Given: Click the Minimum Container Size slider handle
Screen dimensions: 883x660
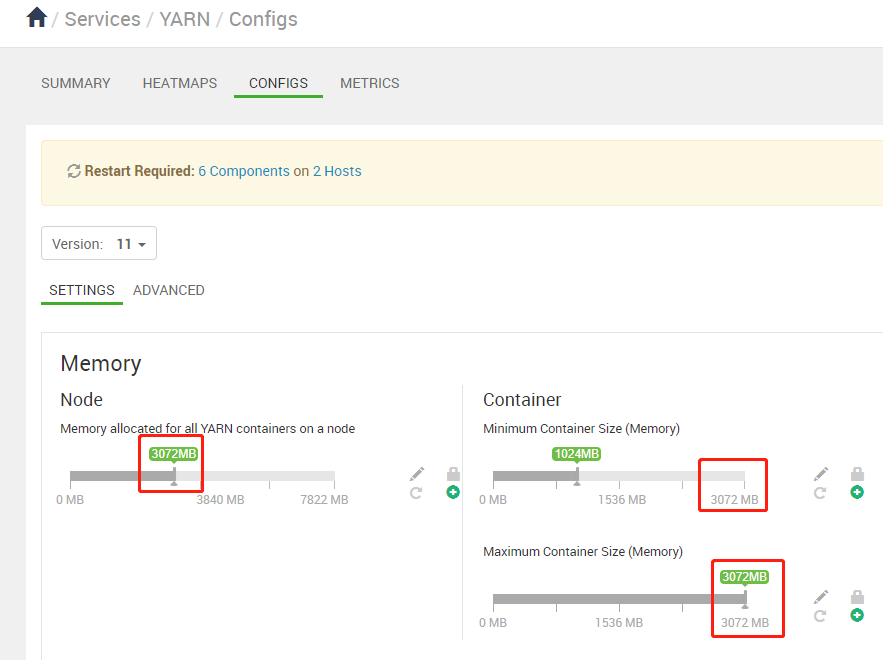Looking at the screenshot, I should click(x=577, y=476).
